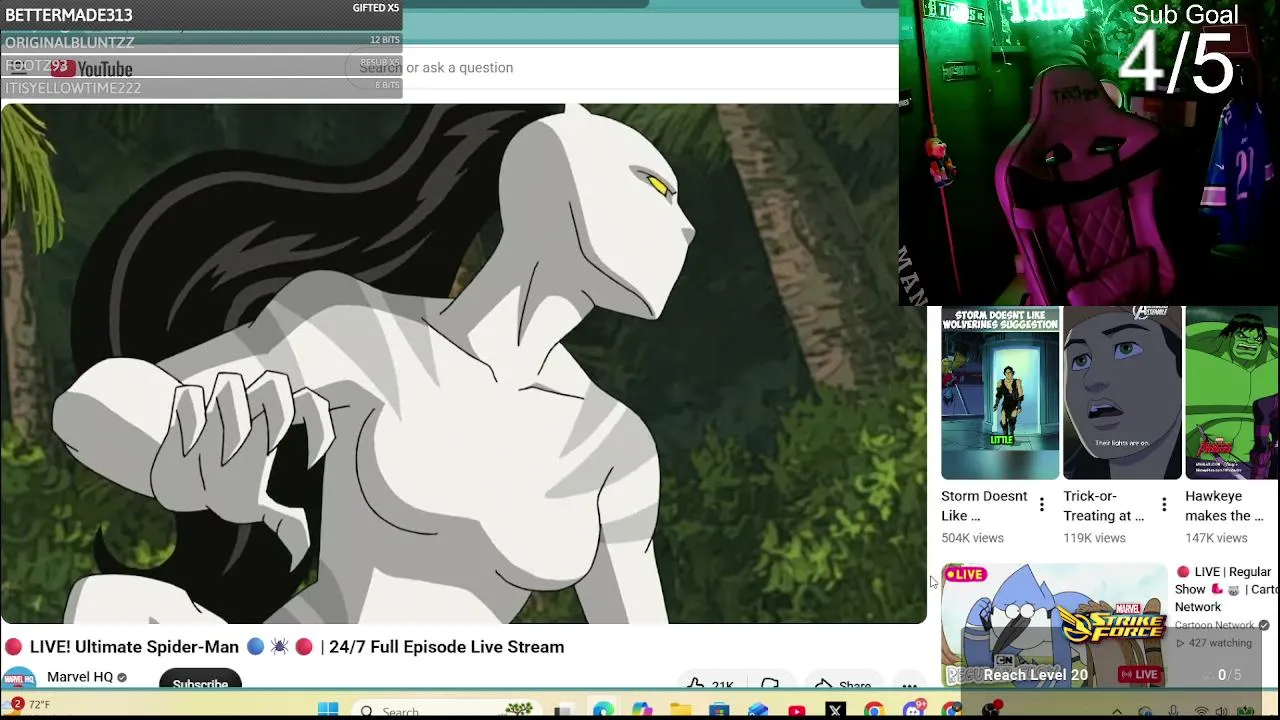Open File Explorer from the taskbar
Screen dimensions: 1280x720
681,711
